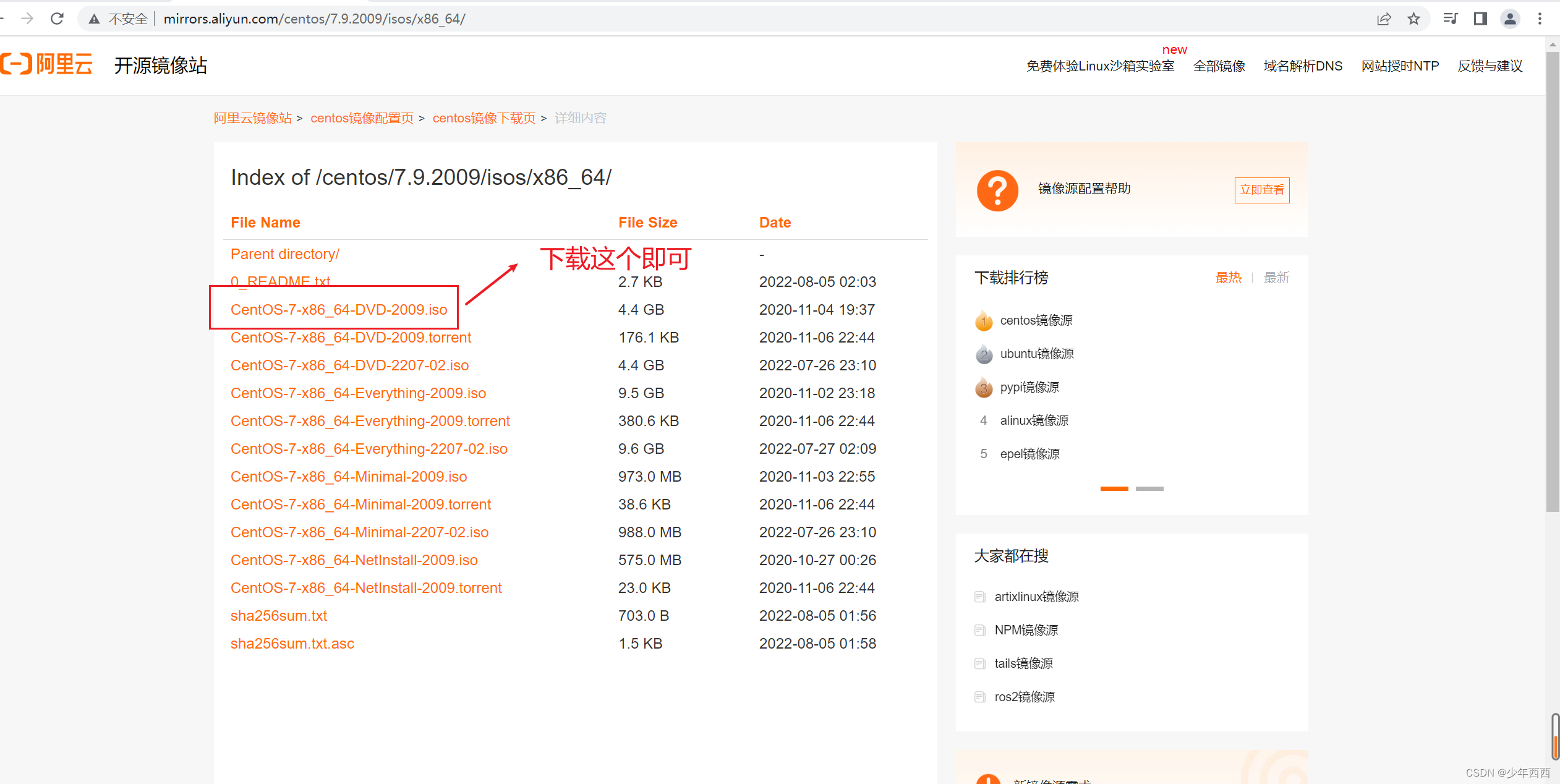Bookmark this page with the star icon
The image size is (1560, 784).
[x=1413, y=19]
